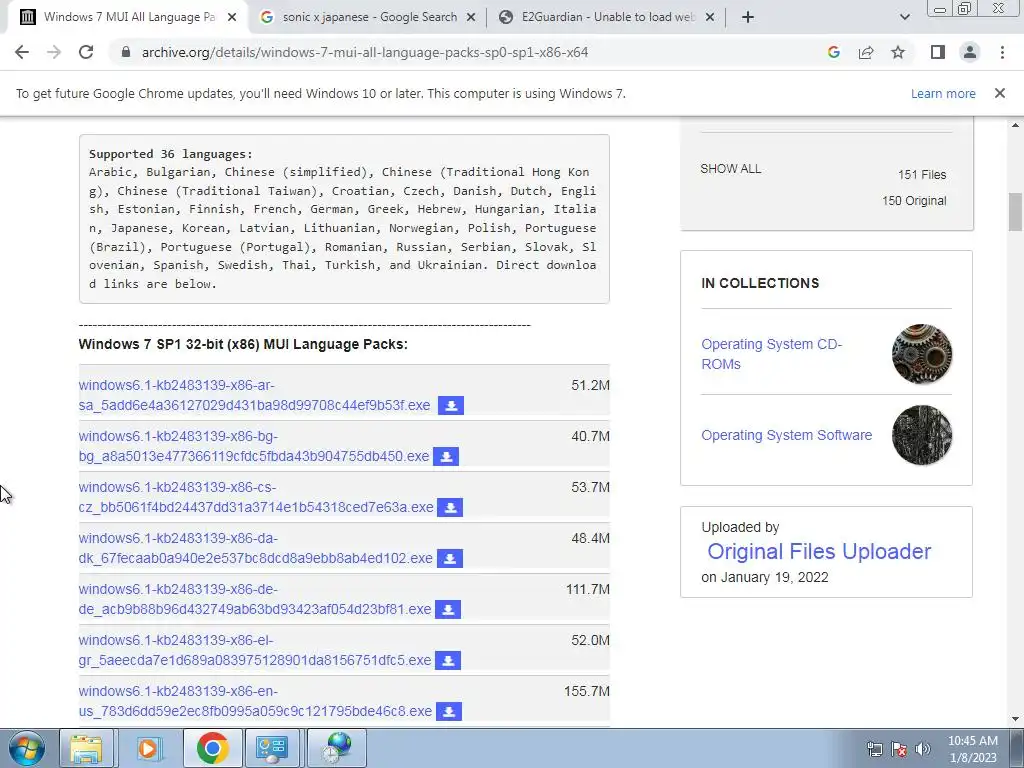Image resolution: width=1024 pixels, height=768 pixels.
Task: Open the Original Files Uploader profile
Action: (x=819, y=551)
